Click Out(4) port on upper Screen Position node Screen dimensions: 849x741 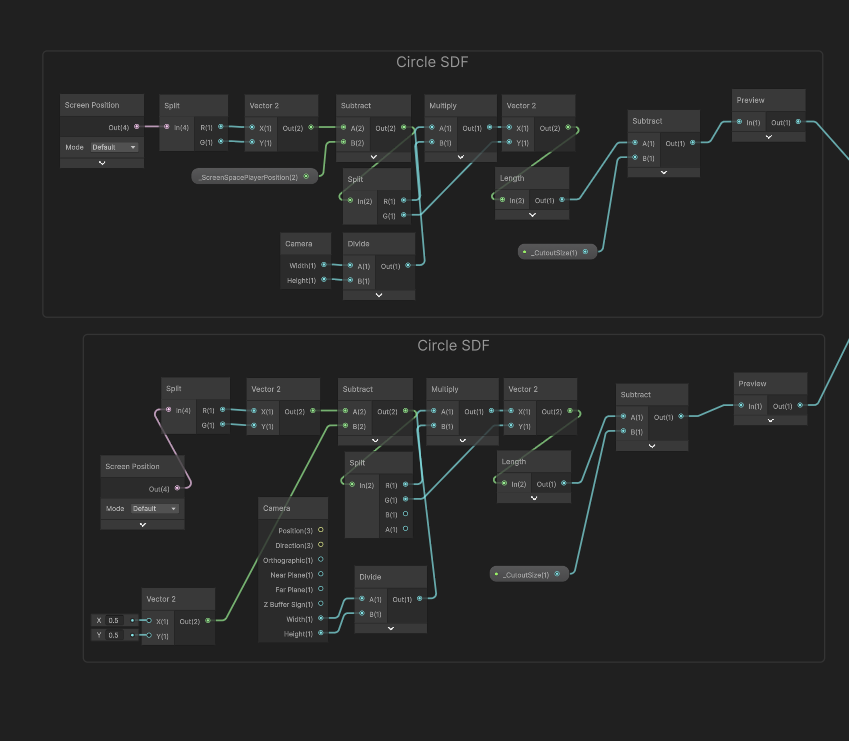pos(137,127)
